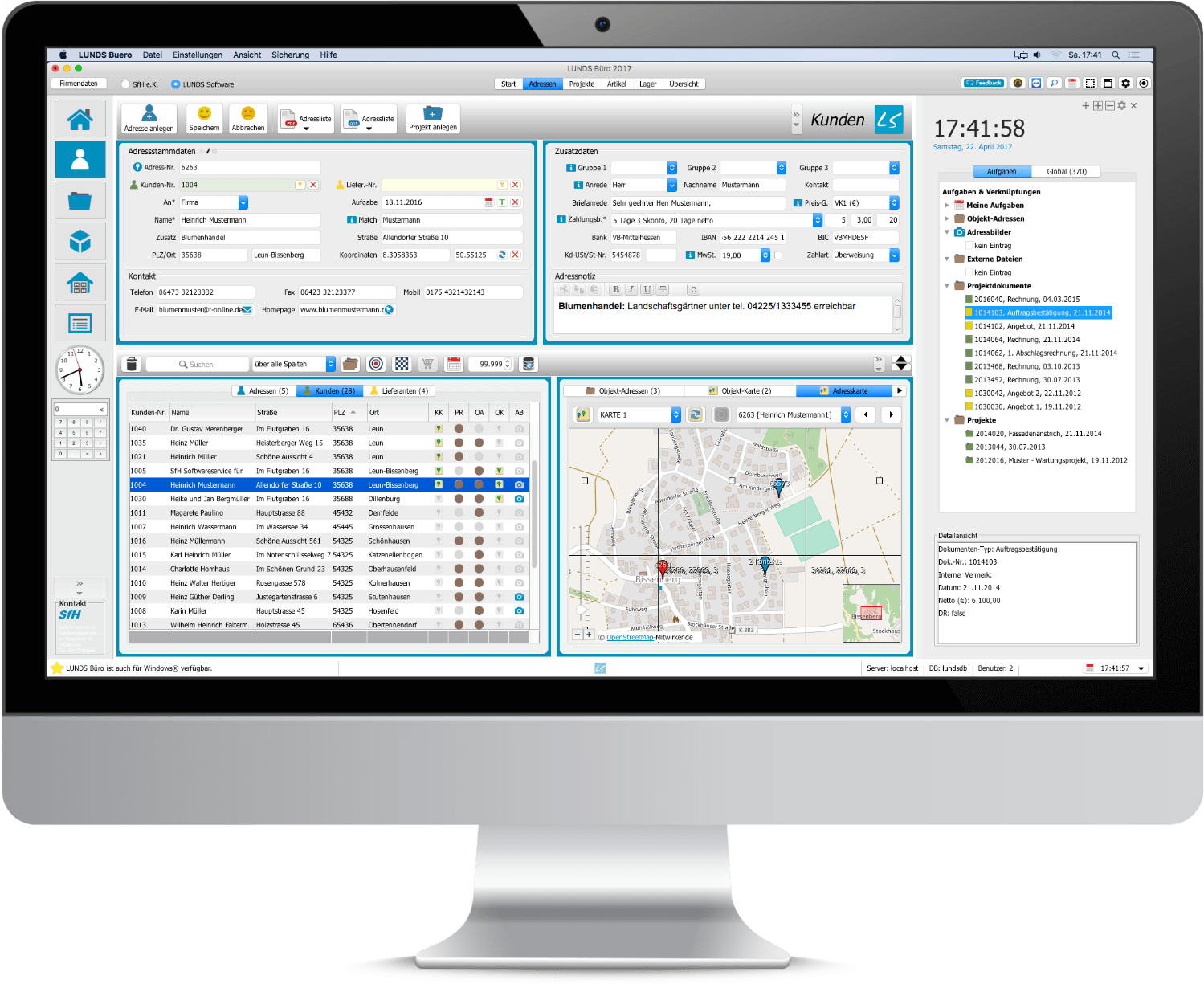
Task: Open the list overview module in sidebar
Action: point(80,323)
